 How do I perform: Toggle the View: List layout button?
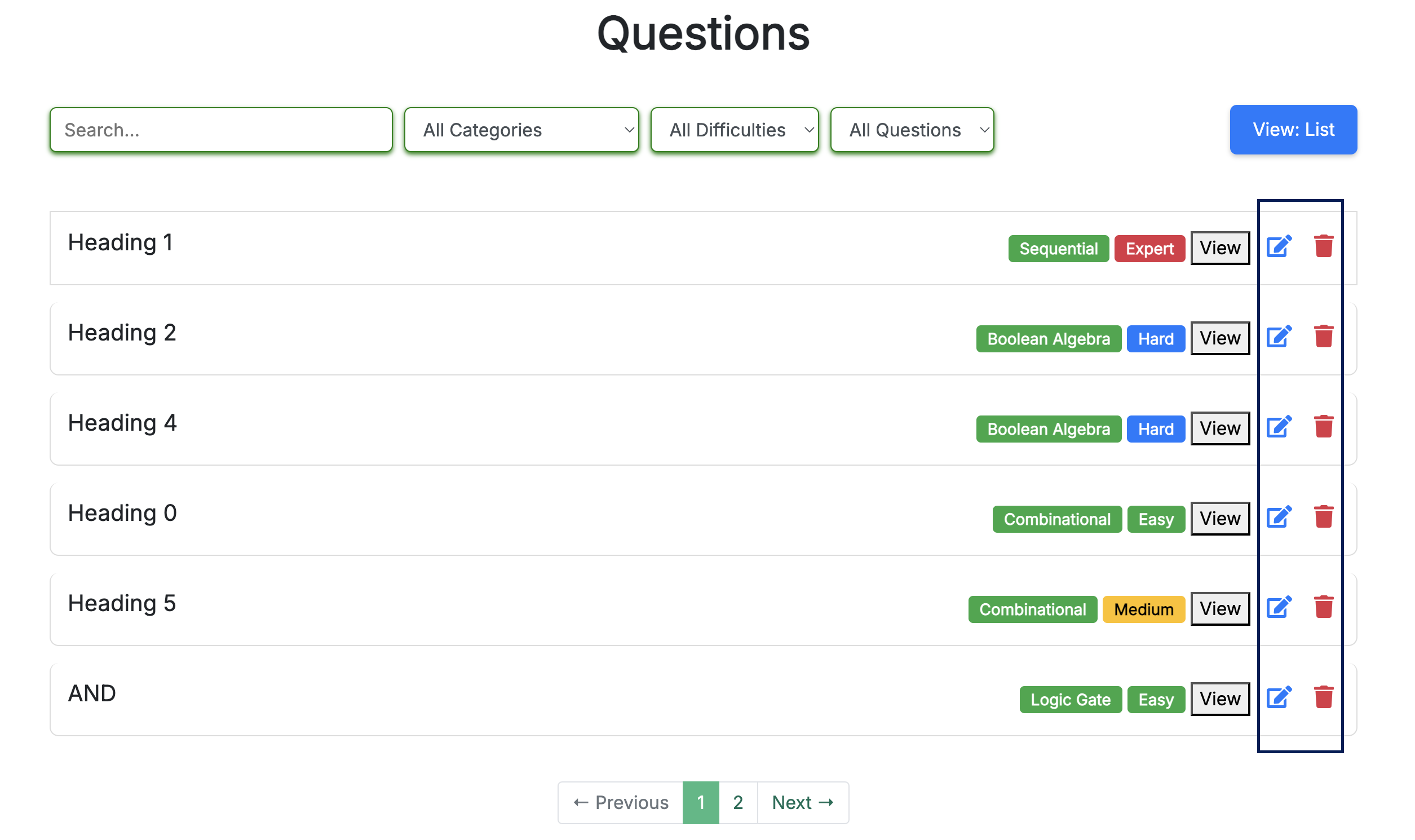click(1293, 130)
